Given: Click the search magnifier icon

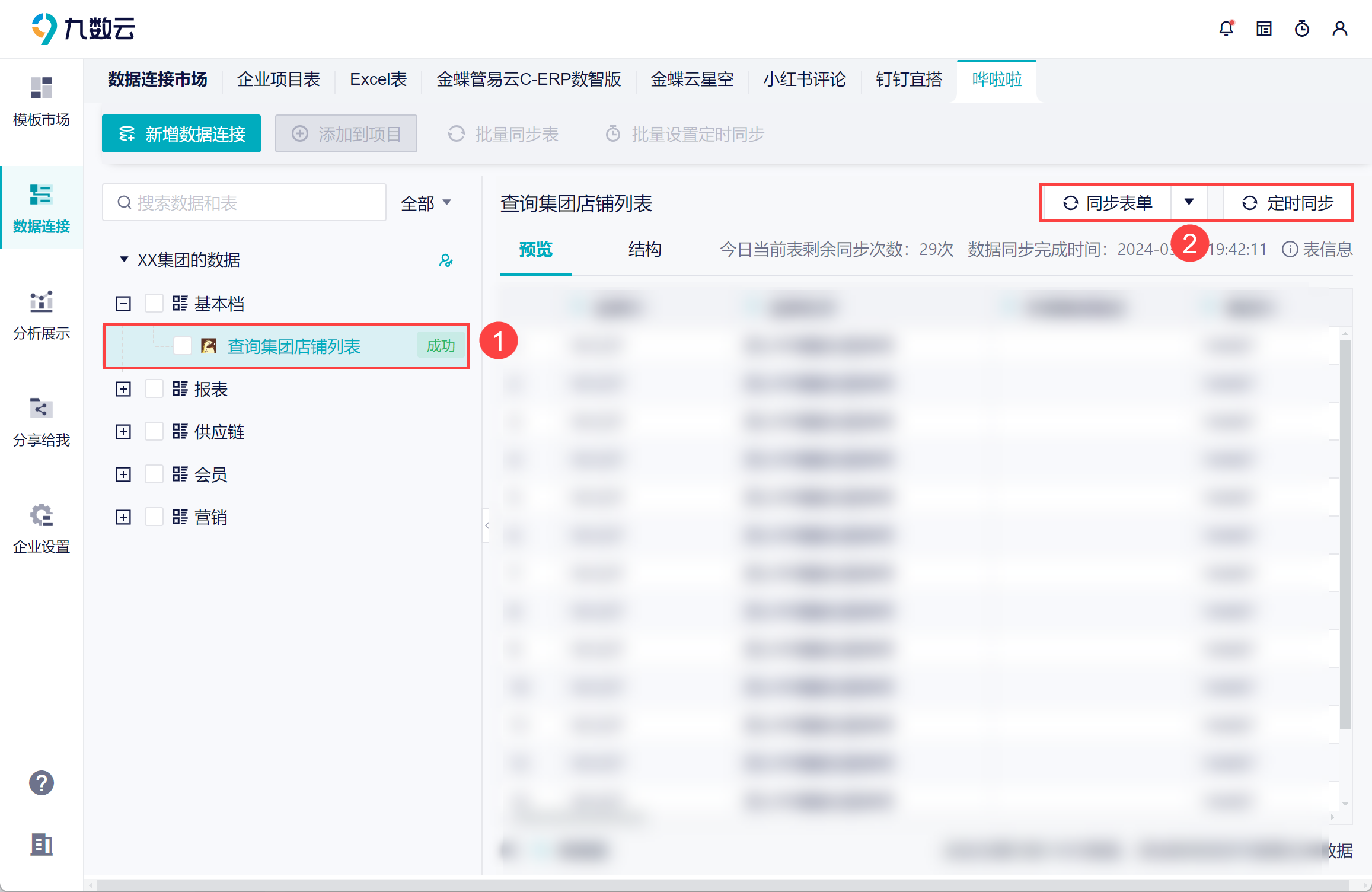Looking at the screenshot, I should (124, 203).
